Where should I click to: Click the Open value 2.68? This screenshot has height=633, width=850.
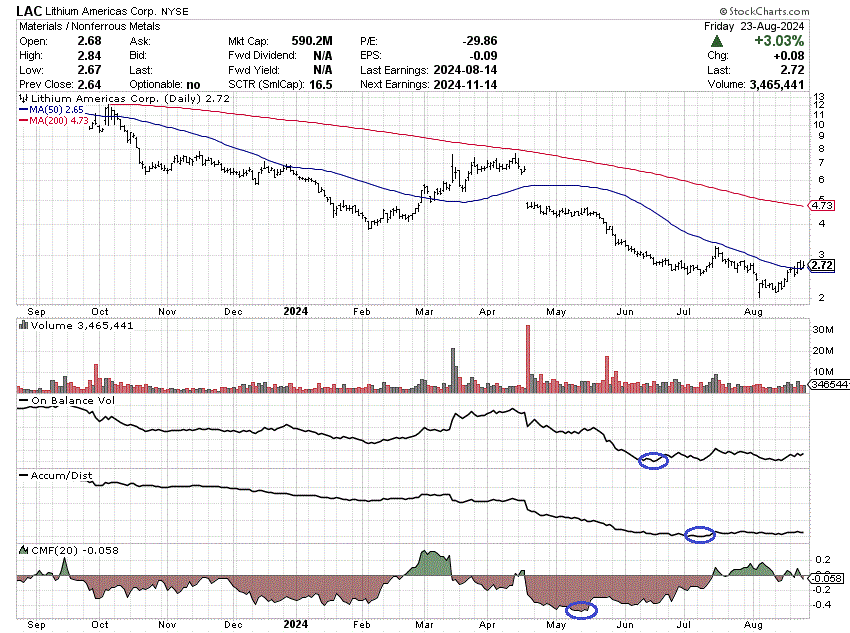pyautogui.click(x=89, y=41)
